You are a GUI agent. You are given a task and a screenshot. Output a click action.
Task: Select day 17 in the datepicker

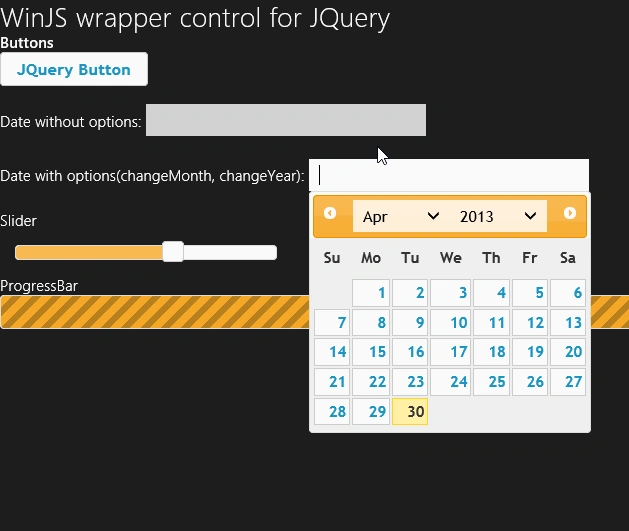coord(450,352)
